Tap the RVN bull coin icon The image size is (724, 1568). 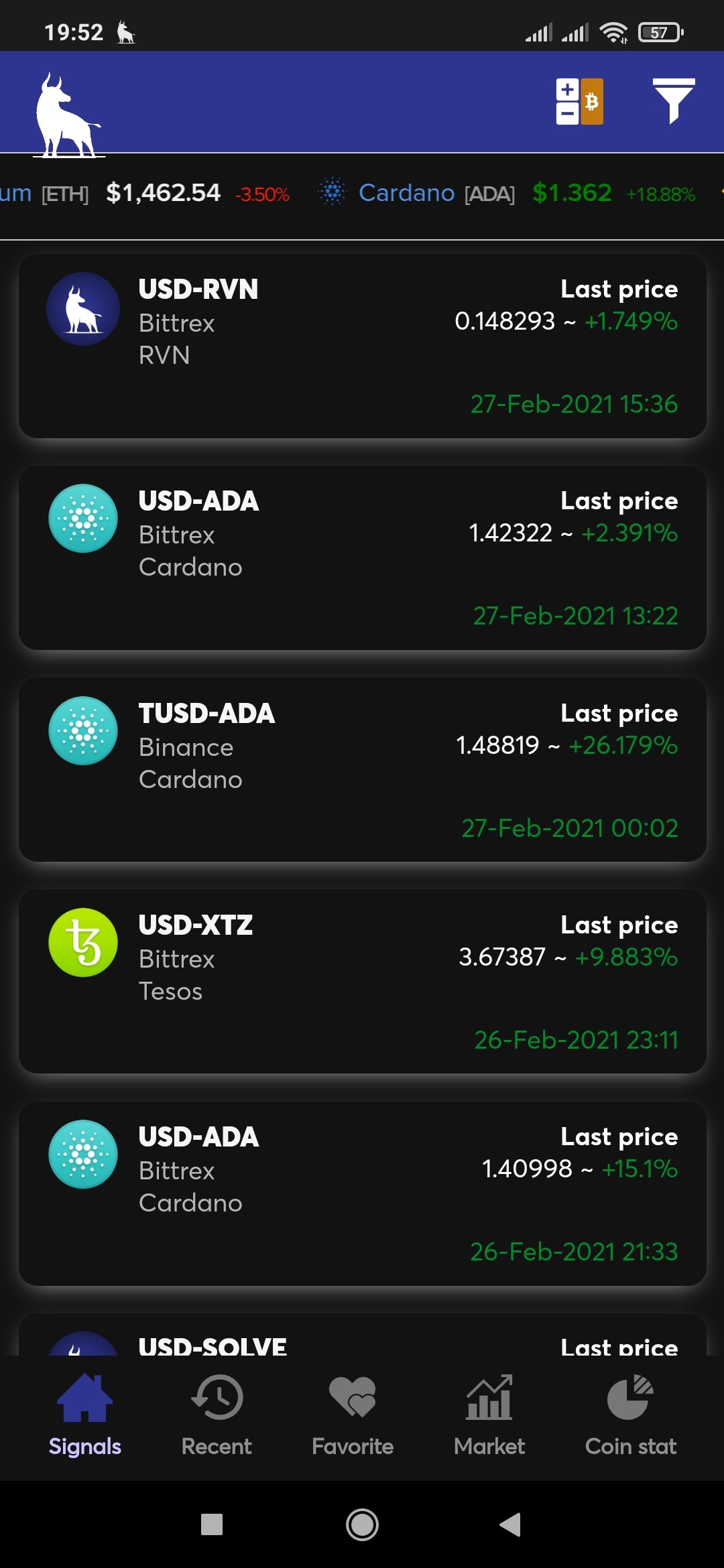click(x=83, y=309)
